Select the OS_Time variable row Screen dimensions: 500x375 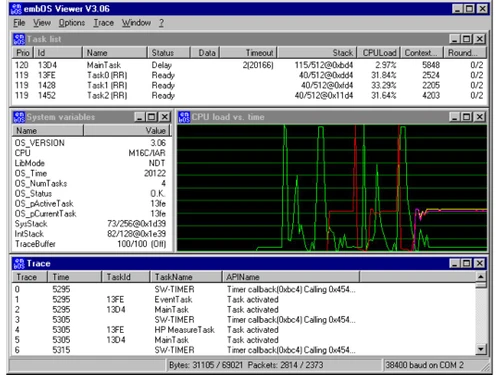click(x=91, y=173)
